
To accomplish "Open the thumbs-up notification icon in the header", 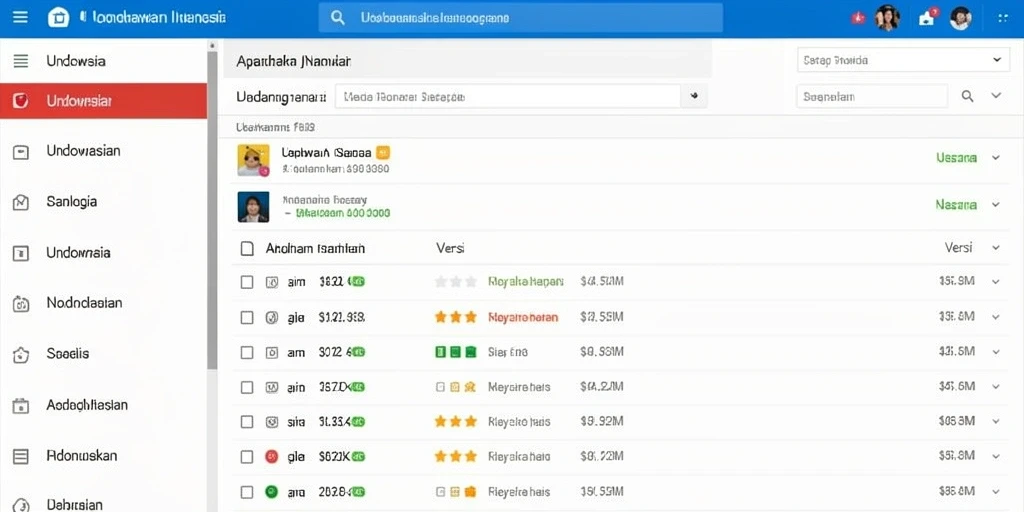I will click(x=927, y=17).
